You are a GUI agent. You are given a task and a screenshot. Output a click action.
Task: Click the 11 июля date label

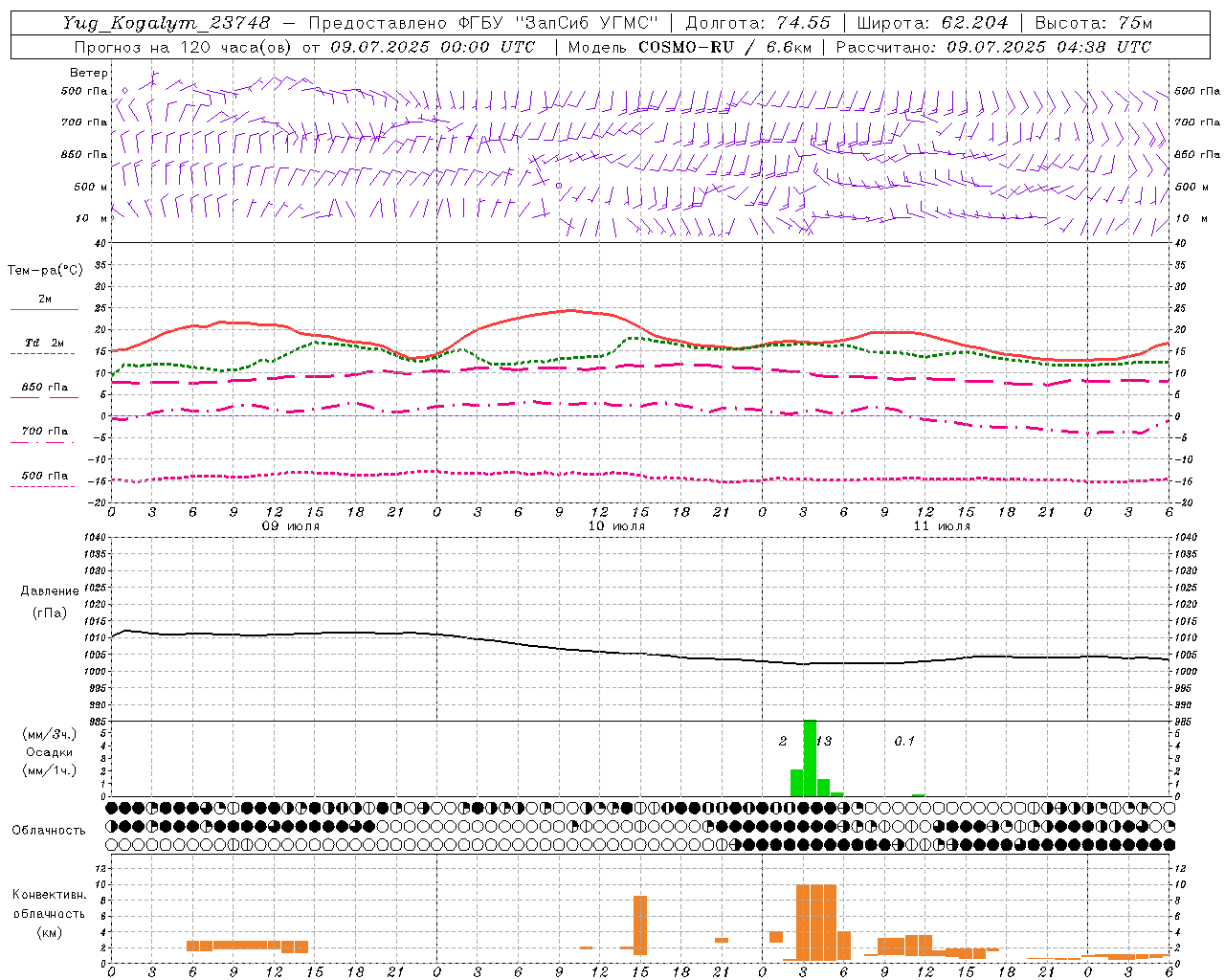(942, 526)
